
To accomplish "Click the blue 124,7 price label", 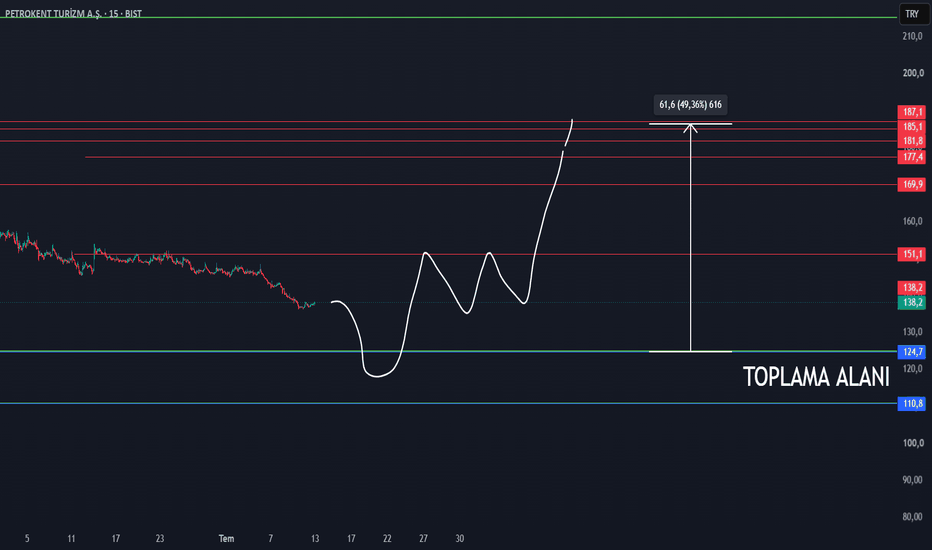I will click(912, 352).
